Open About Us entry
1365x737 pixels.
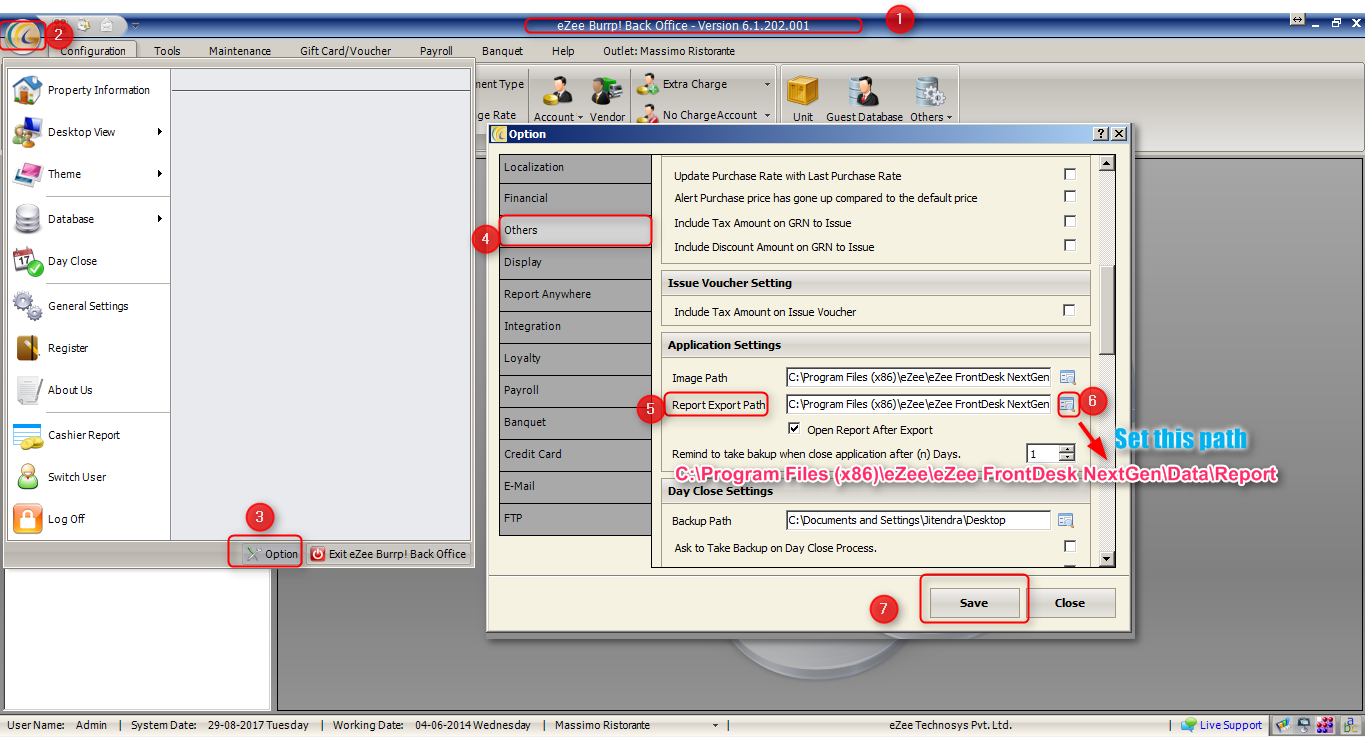88,390
